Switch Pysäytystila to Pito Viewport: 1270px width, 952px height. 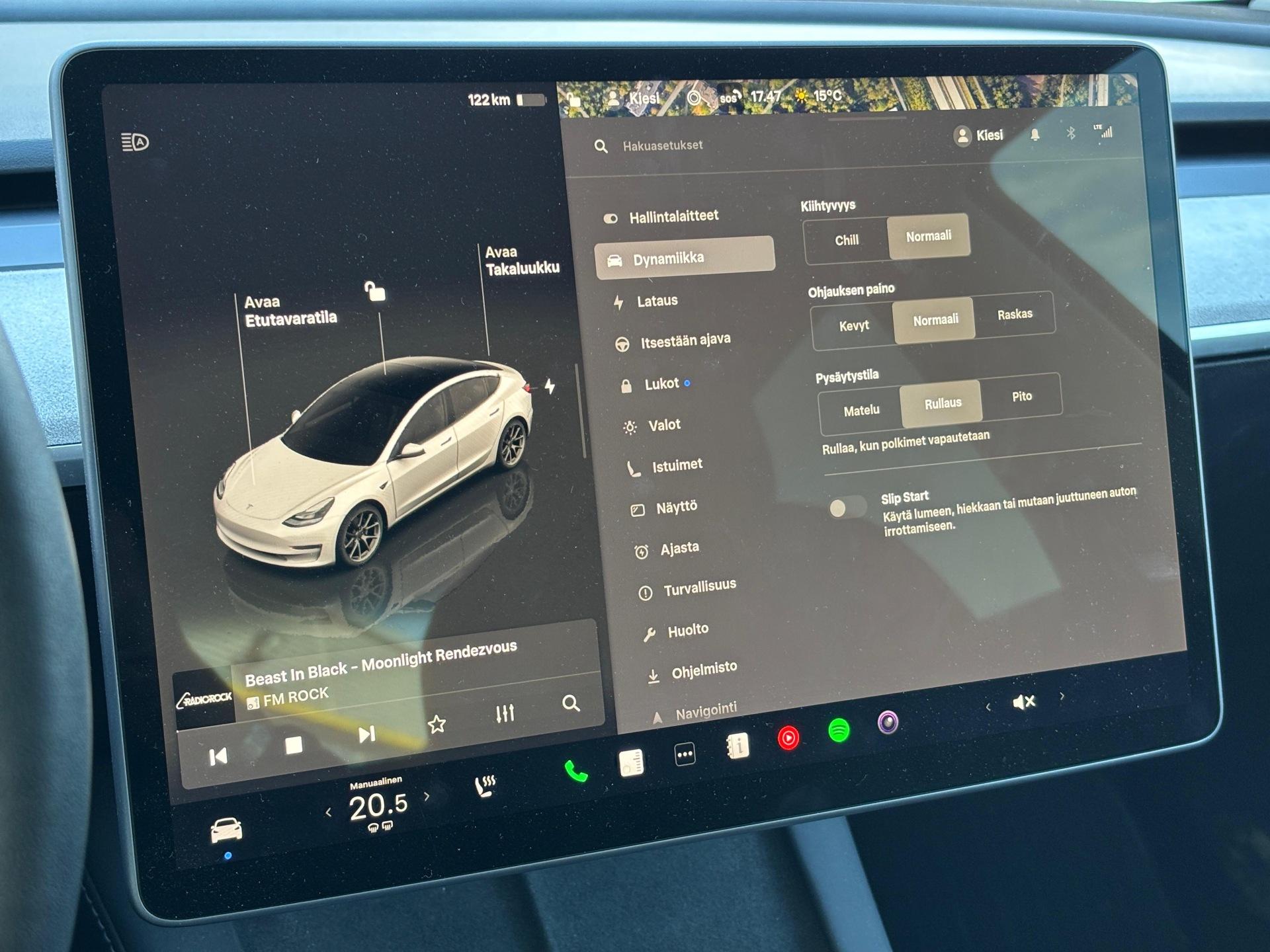(x=1023, y=396)
